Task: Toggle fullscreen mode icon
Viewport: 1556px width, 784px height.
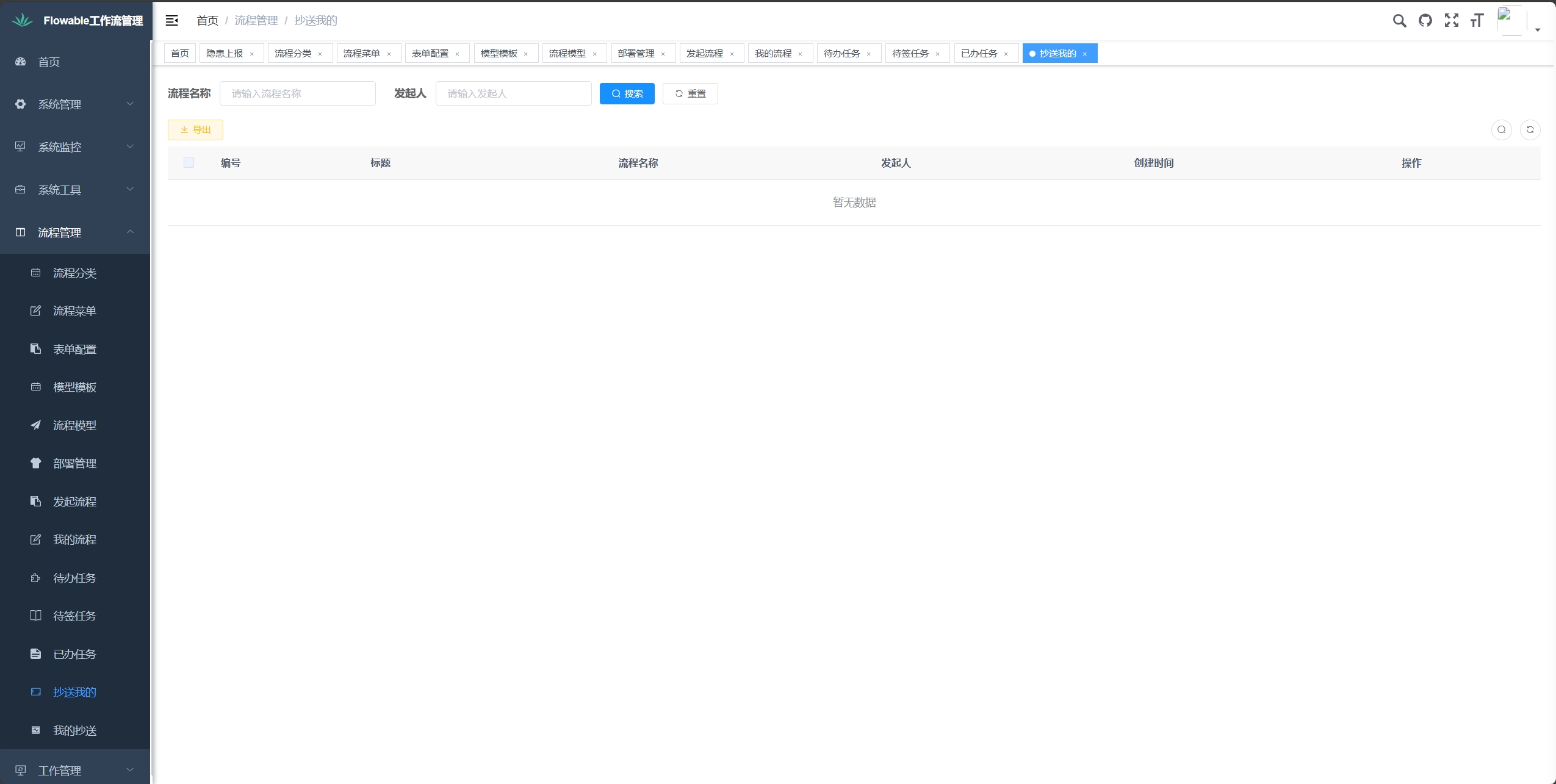Action: click(x=1452, y=20)
